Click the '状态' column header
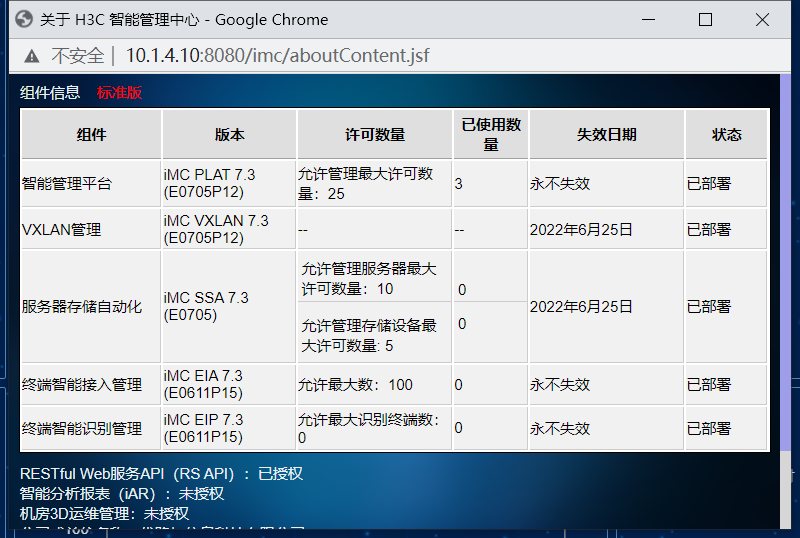This screenshot has height=538, width=800. 727,134
